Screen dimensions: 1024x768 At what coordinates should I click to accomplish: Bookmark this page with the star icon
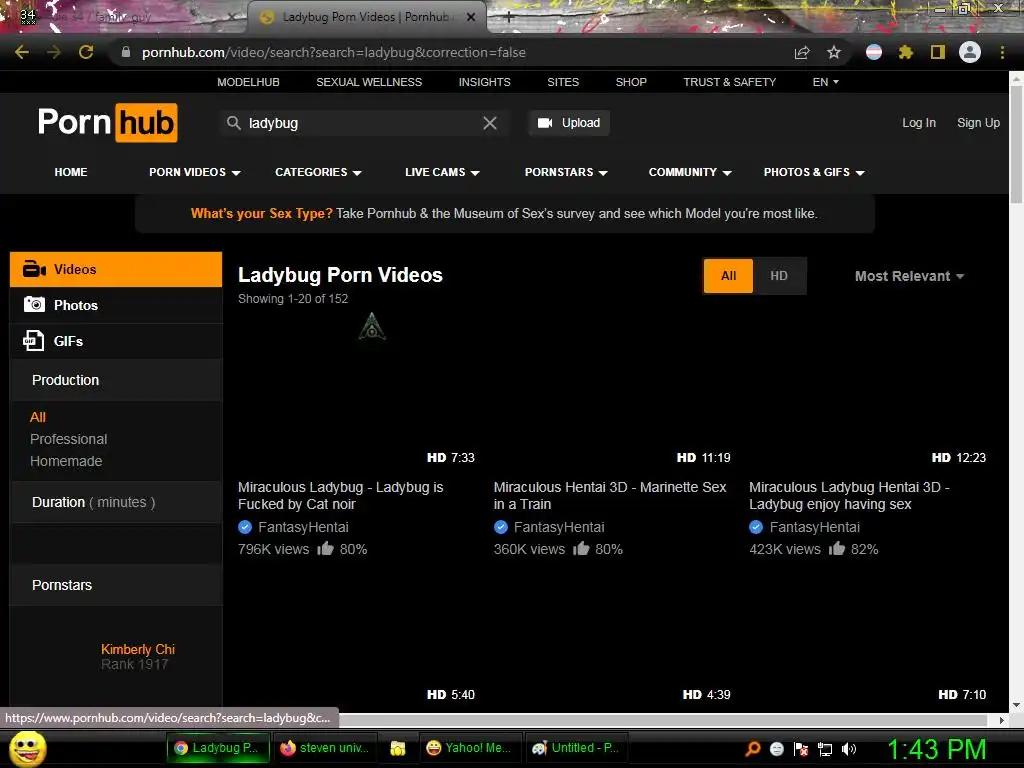click(x=834, y=52)
